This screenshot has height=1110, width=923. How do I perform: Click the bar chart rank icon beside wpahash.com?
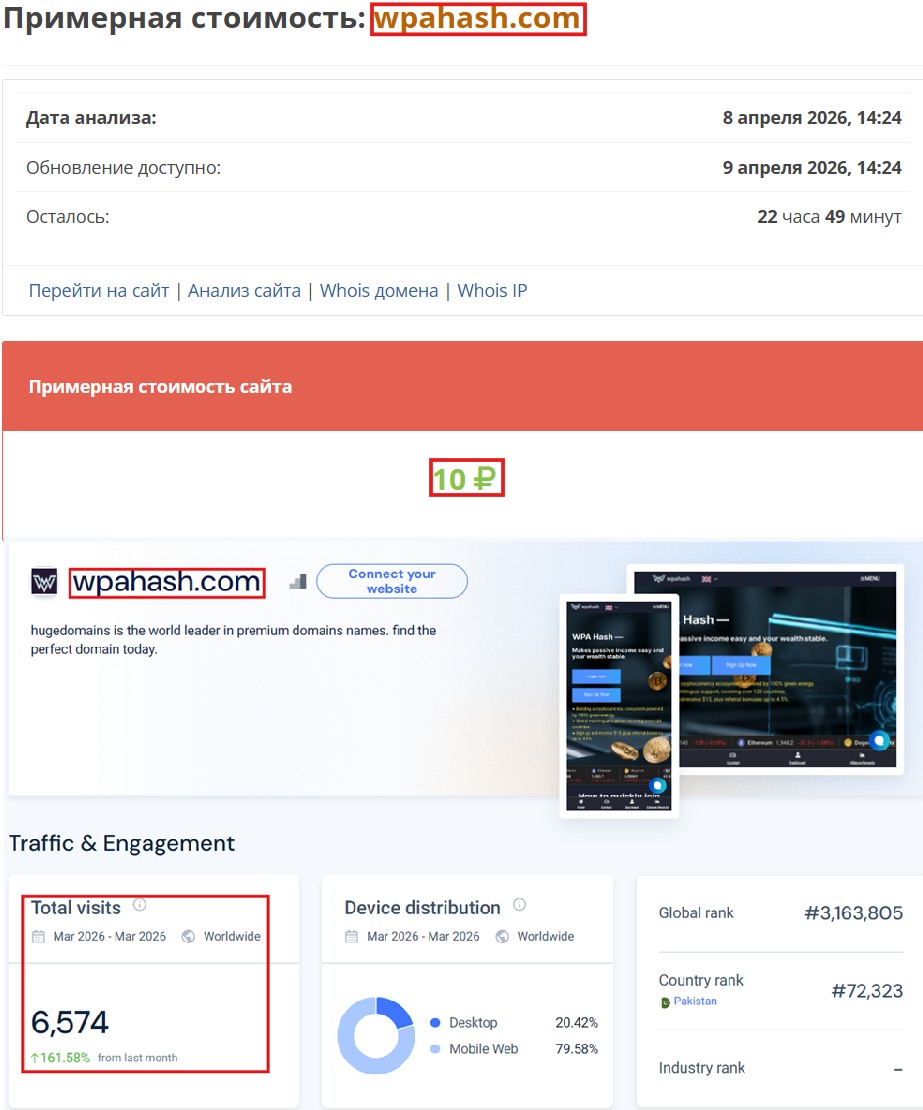point(297,580)
